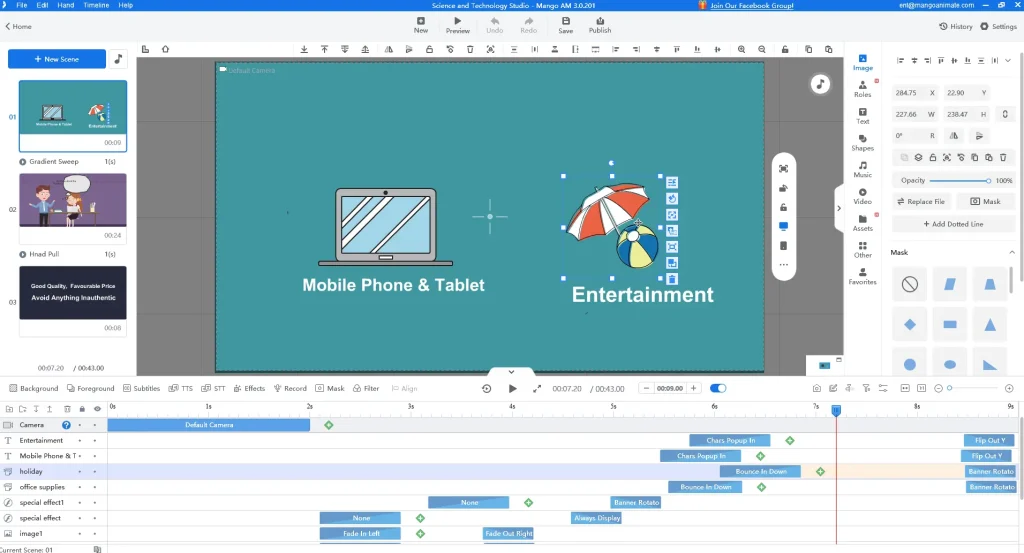Open the Effects option above timeline
Viewport: 1024px width, 553px height.
point(249,388)
